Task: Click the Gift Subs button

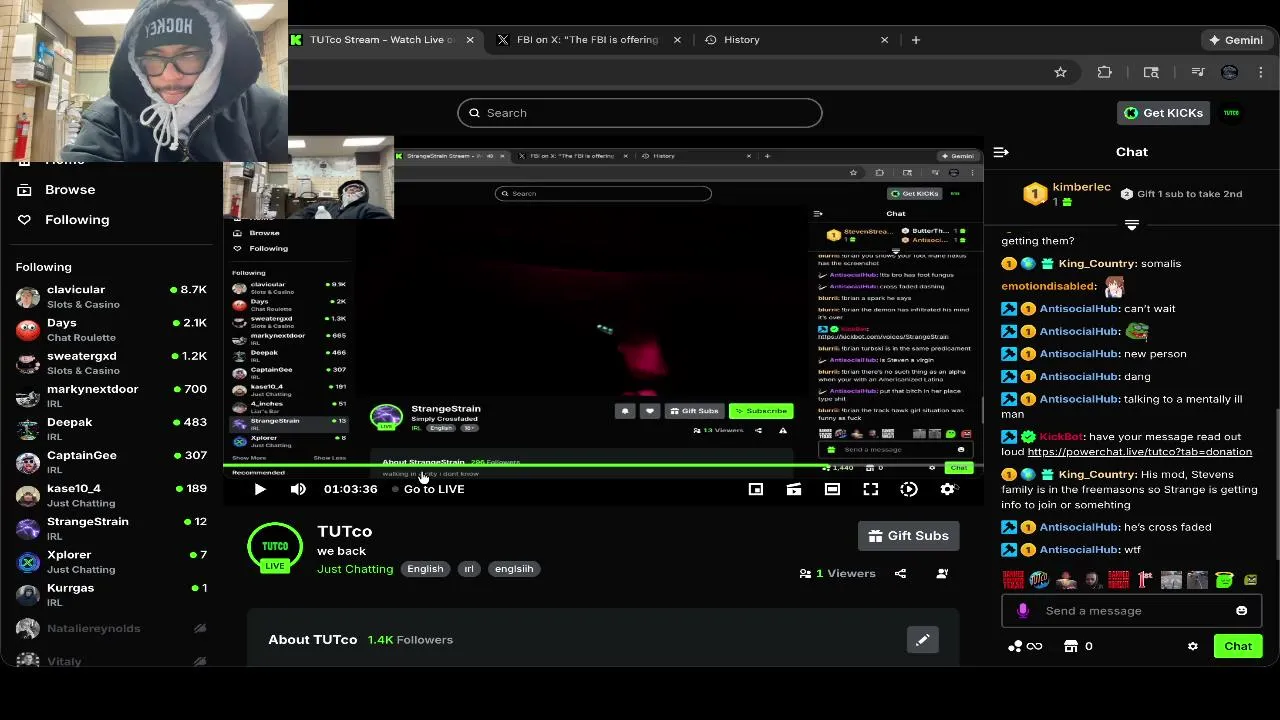Action: click(909, 536)
